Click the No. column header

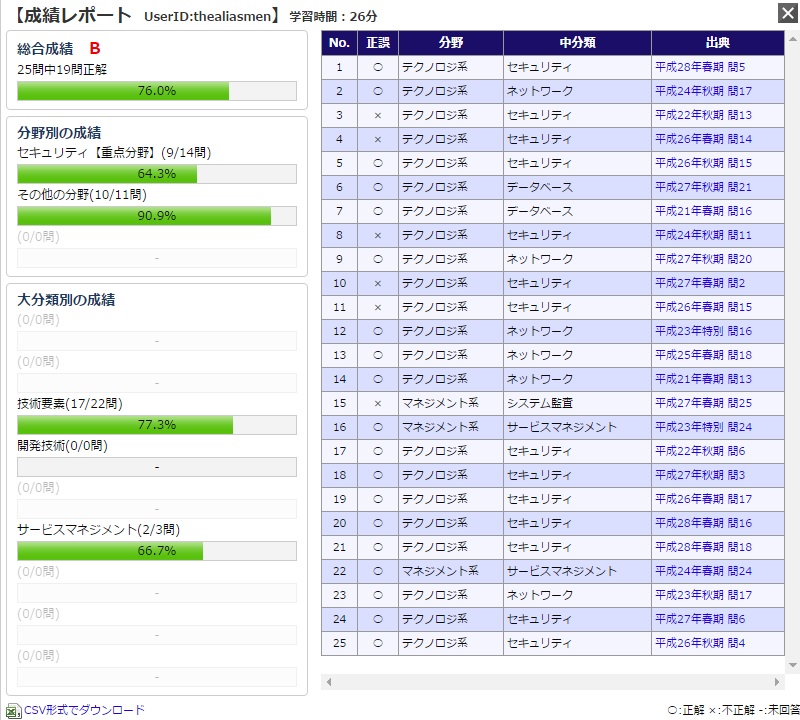click(x=339, y=43)
